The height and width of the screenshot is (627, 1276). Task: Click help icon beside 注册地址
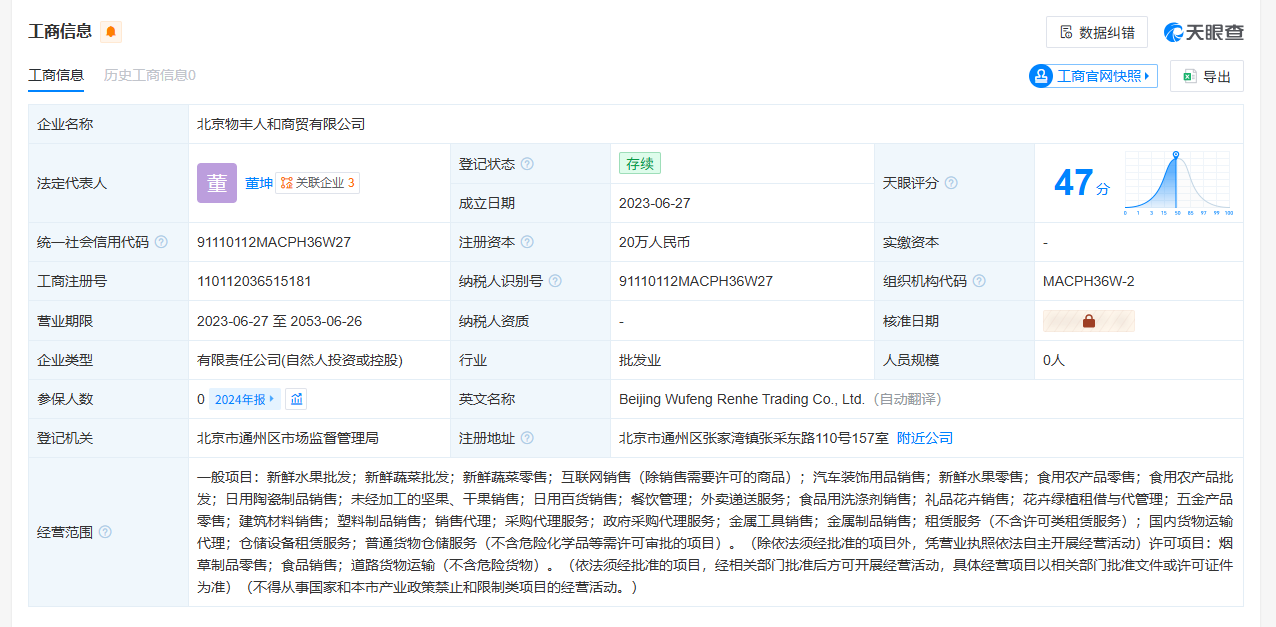click(527, 438)
